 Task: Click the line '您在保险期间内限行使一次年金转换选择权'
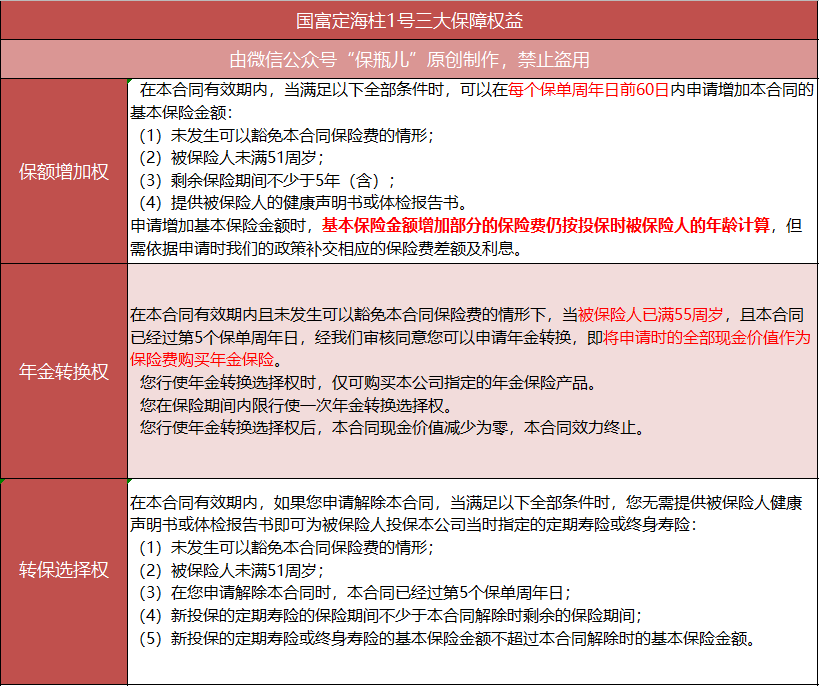pos(297,405)
